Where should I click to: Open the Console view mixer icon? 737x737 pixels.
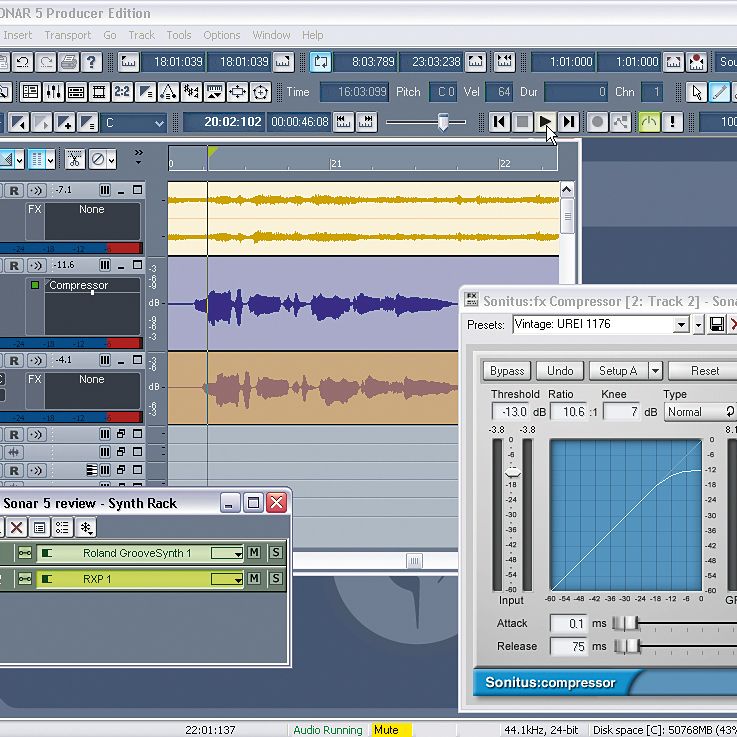click(x=53, y=92)
